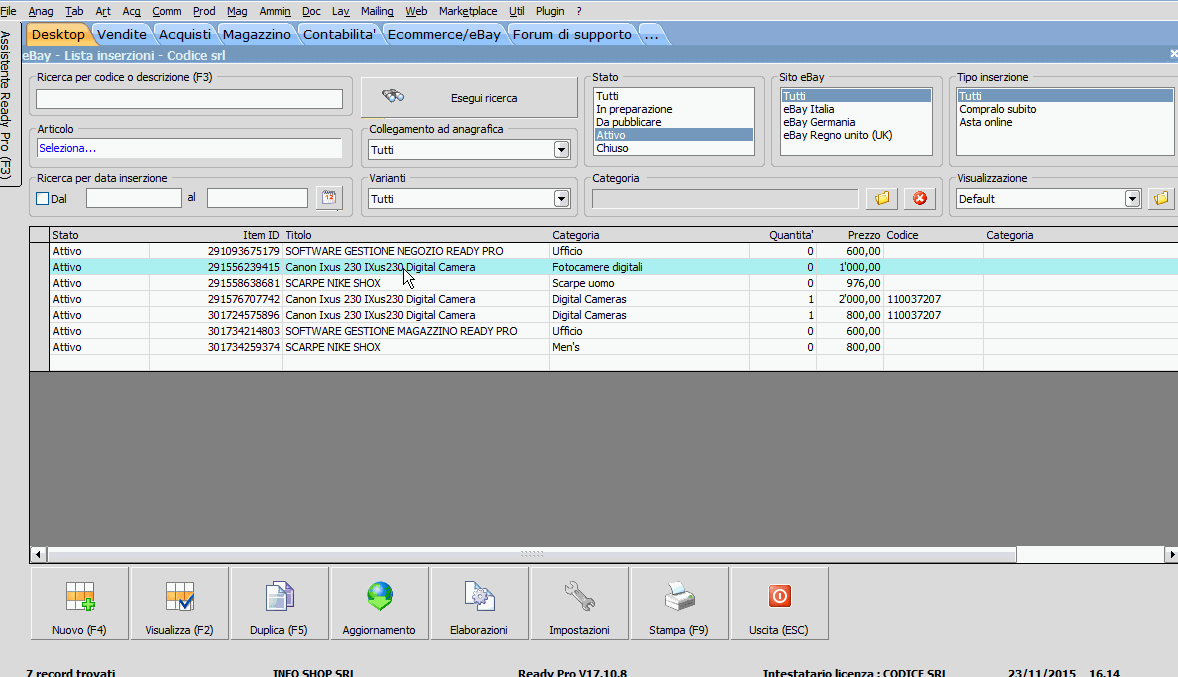Expand the Visualizzazione Default dropdown
This screenshot has width=1178, height=677.
click(1132, 198)
